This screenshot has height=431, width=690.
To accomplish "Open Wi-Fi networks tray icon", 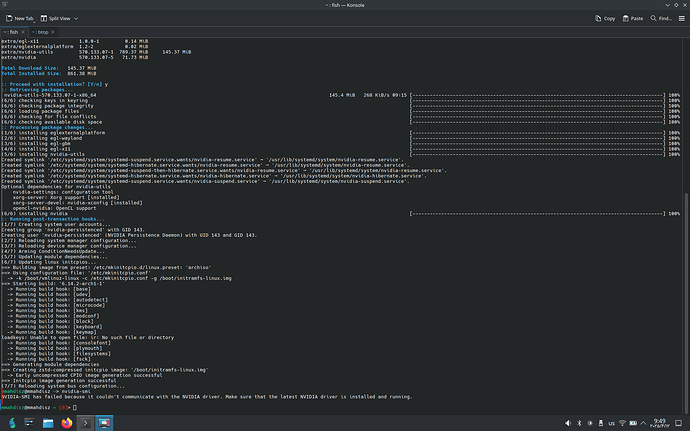I will (x=622, y=423).
